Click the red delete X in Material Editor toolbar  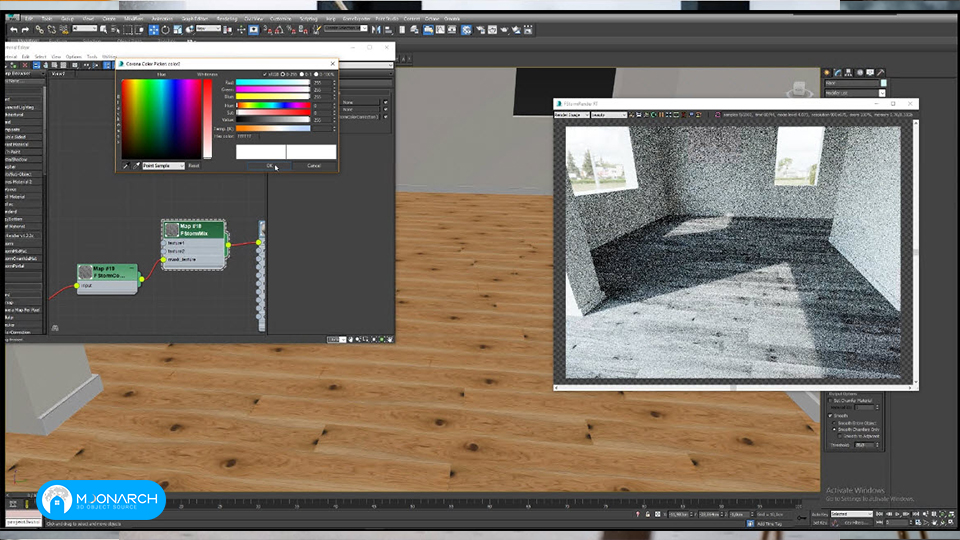(25, 65)
